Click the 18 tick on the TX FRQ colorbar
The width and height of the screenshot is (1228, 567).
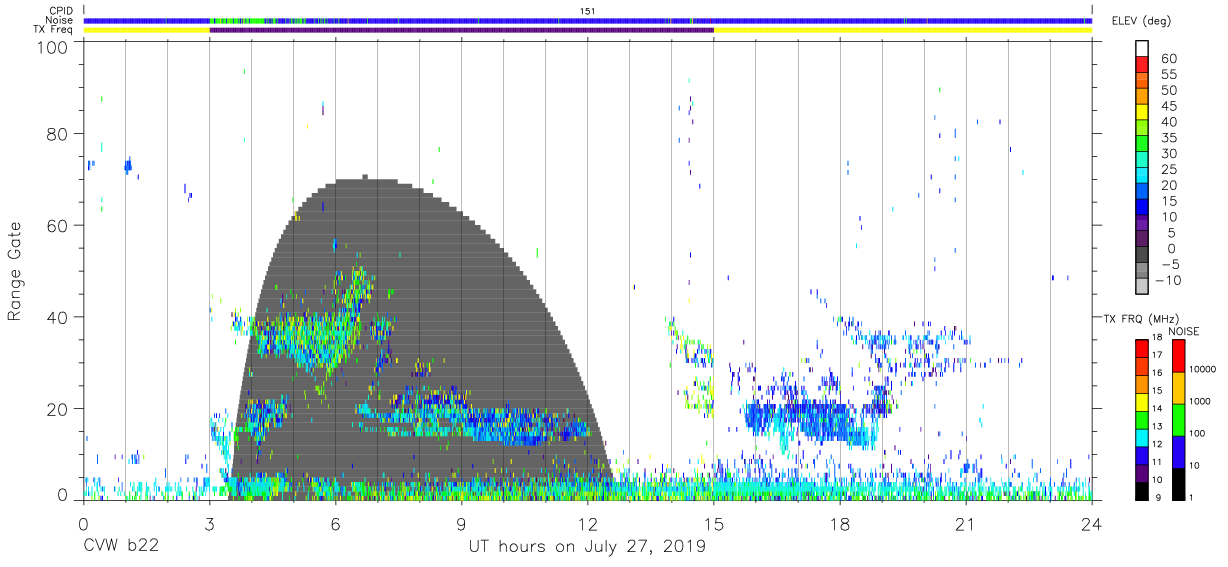click(1157, 339)
